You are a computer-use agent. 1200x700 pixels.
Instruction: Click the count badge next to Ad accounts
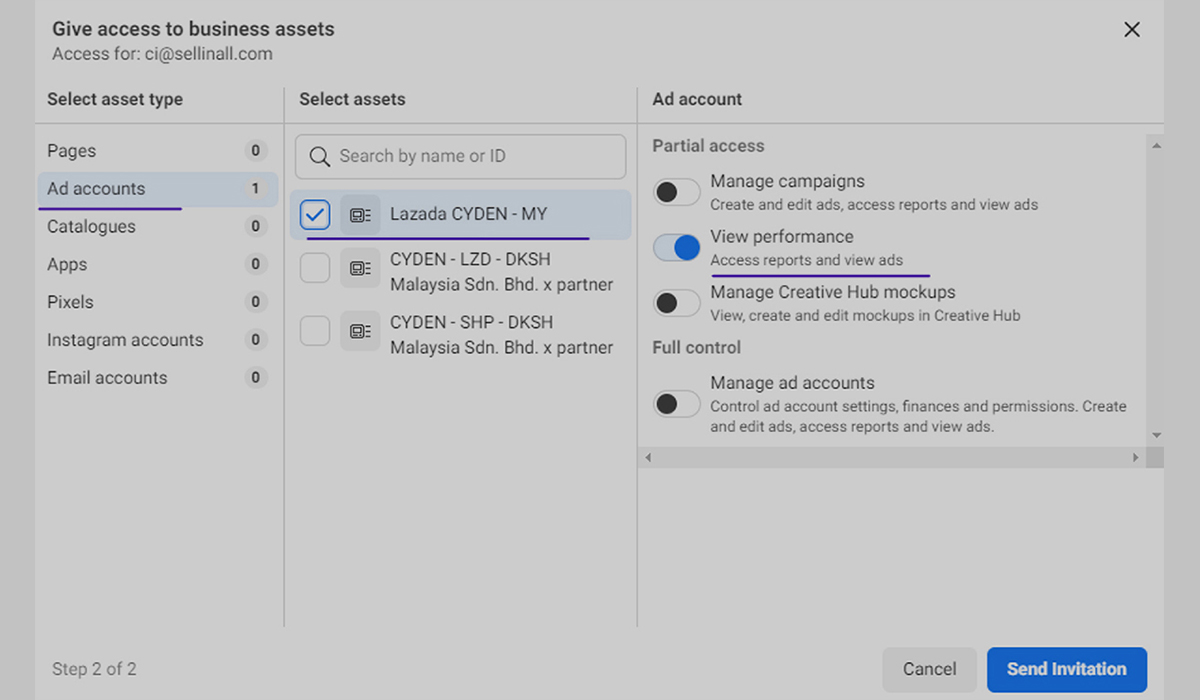[255, 189]
